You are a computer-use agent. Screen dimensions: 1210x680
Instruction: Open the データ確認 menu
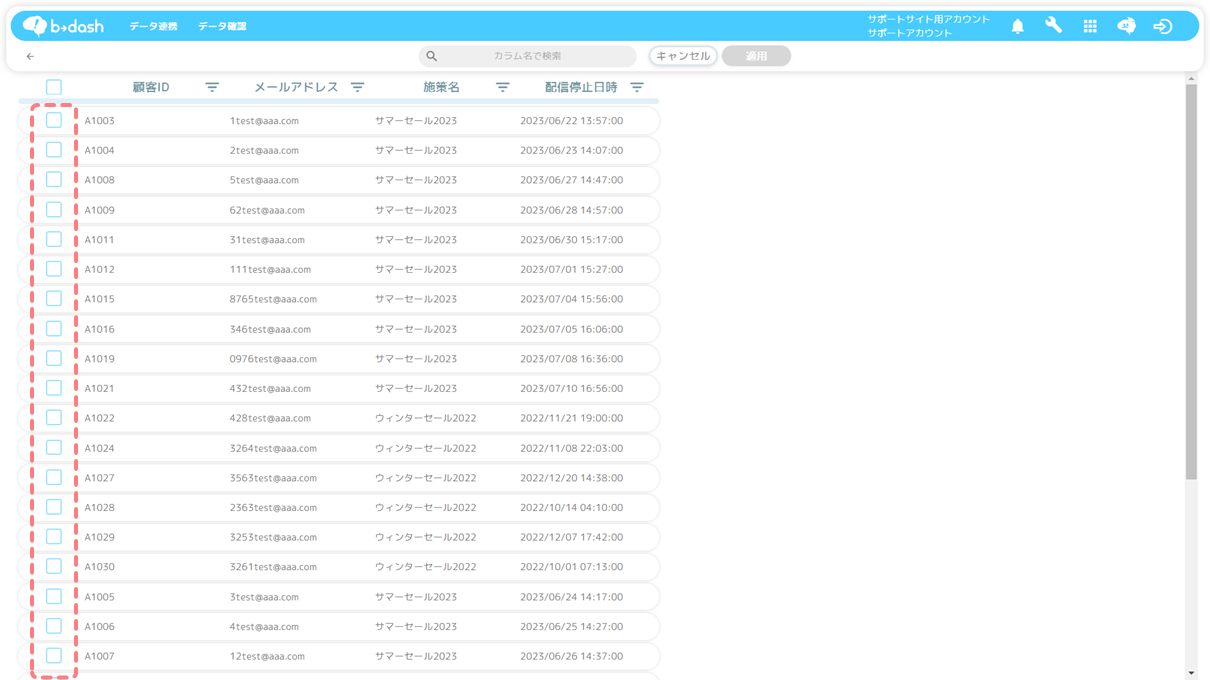pos(222,27)
